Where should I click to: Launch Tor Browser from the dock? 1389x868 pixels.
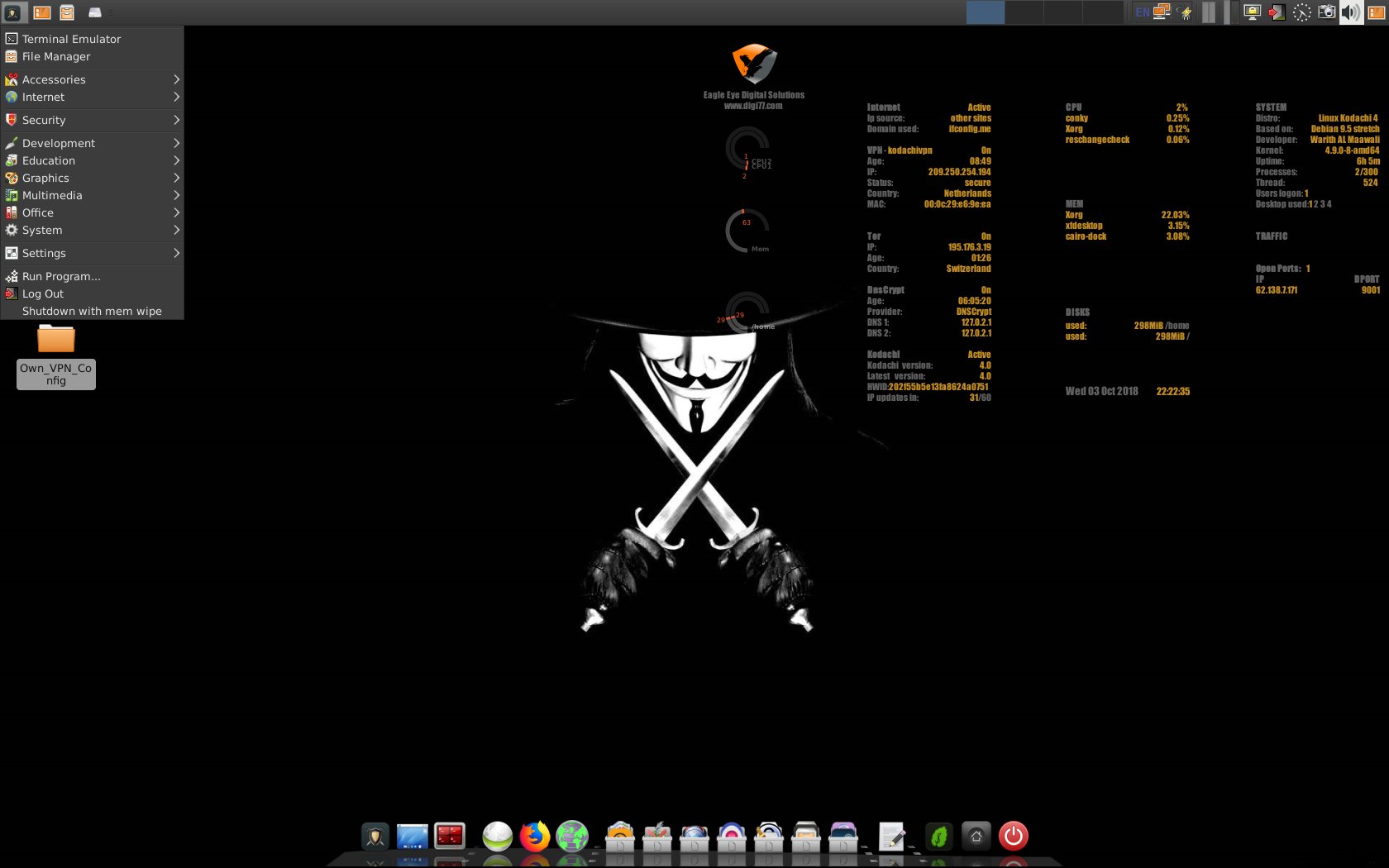click(572, 837)
